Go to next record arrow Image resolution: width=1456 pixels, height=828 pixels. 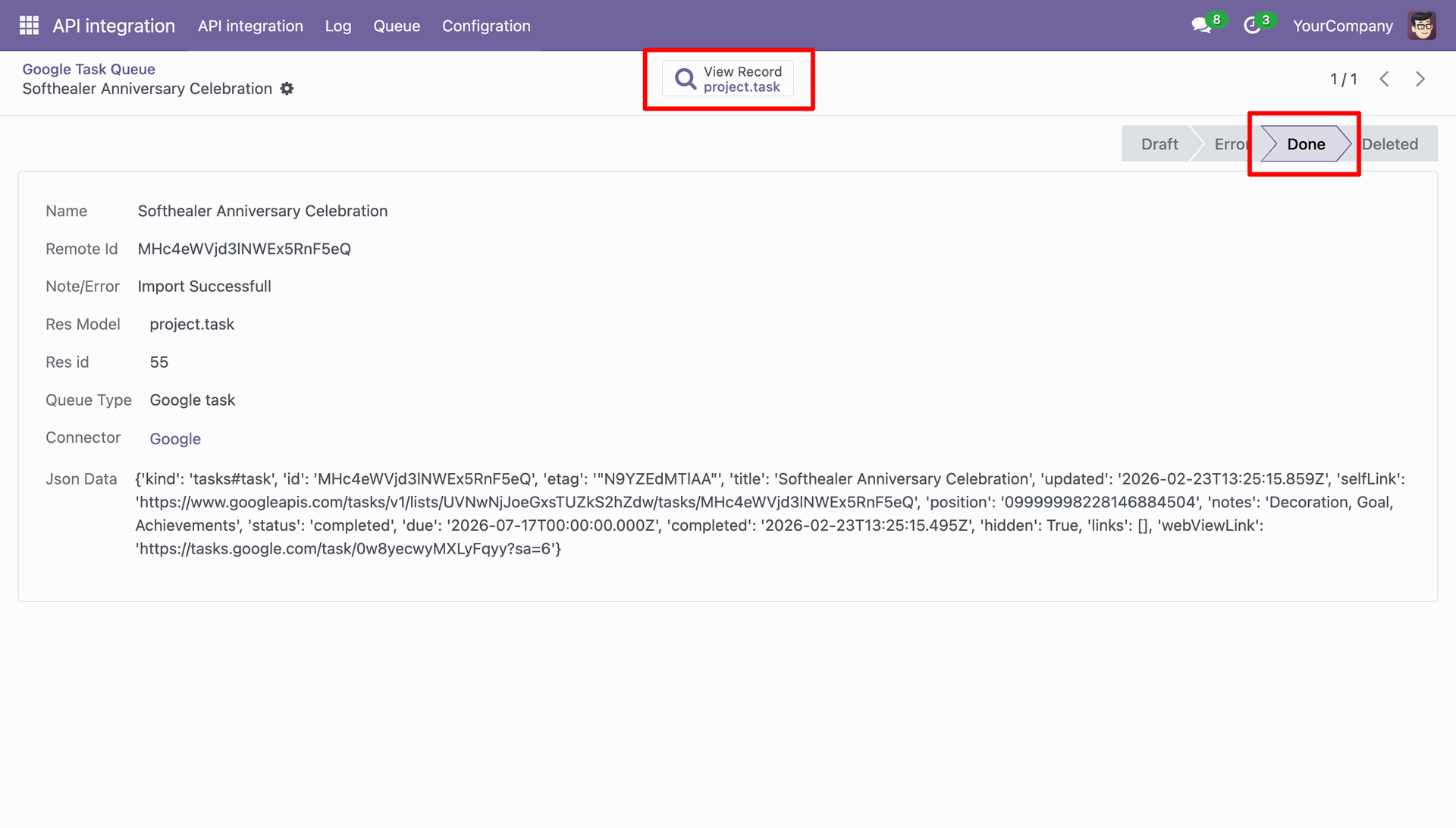(1420, 79)
